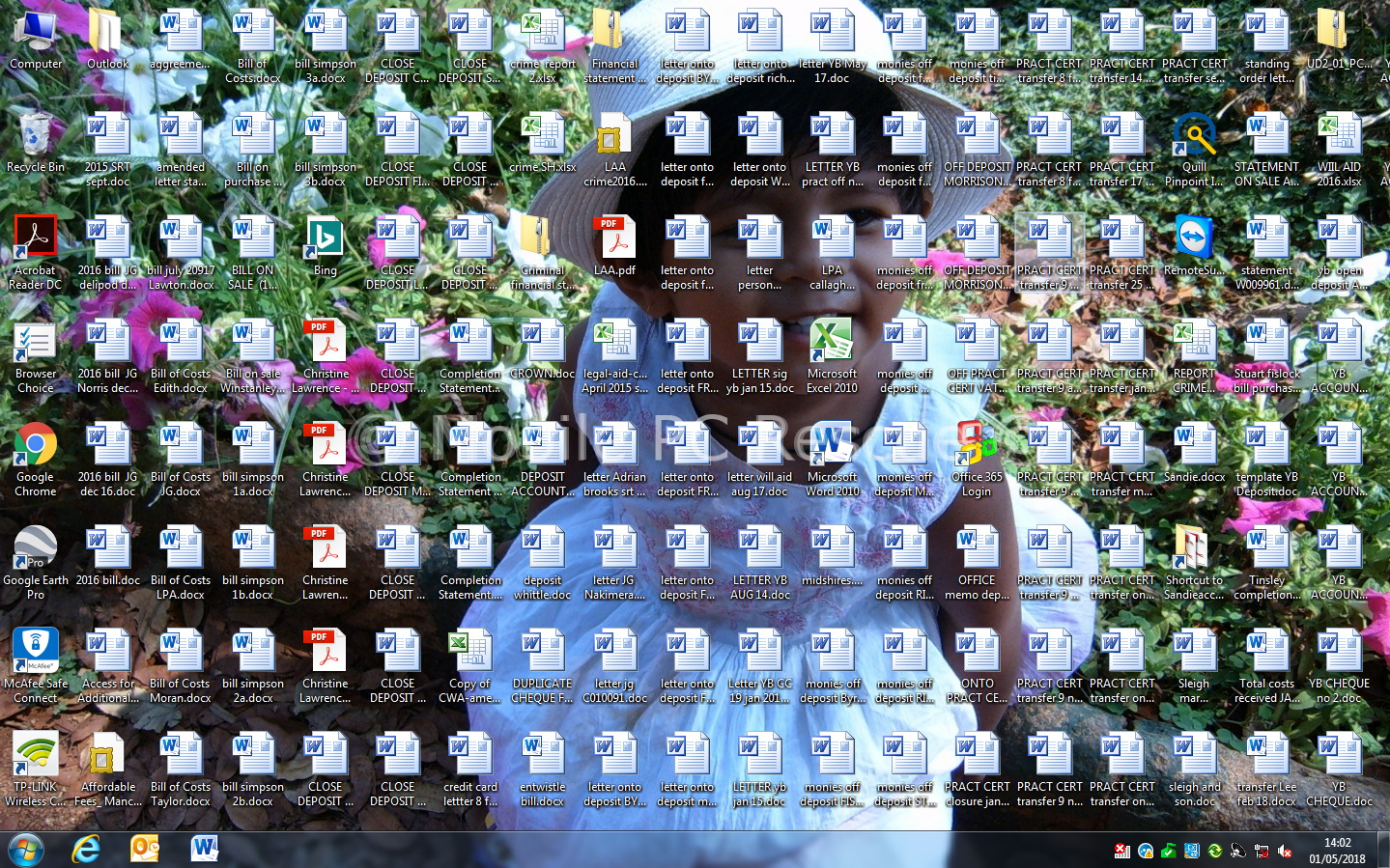The width and height of the screenshot is (1390, 868).
Task: Select the LAA.pdf file icon
Action: coord(615,240)
